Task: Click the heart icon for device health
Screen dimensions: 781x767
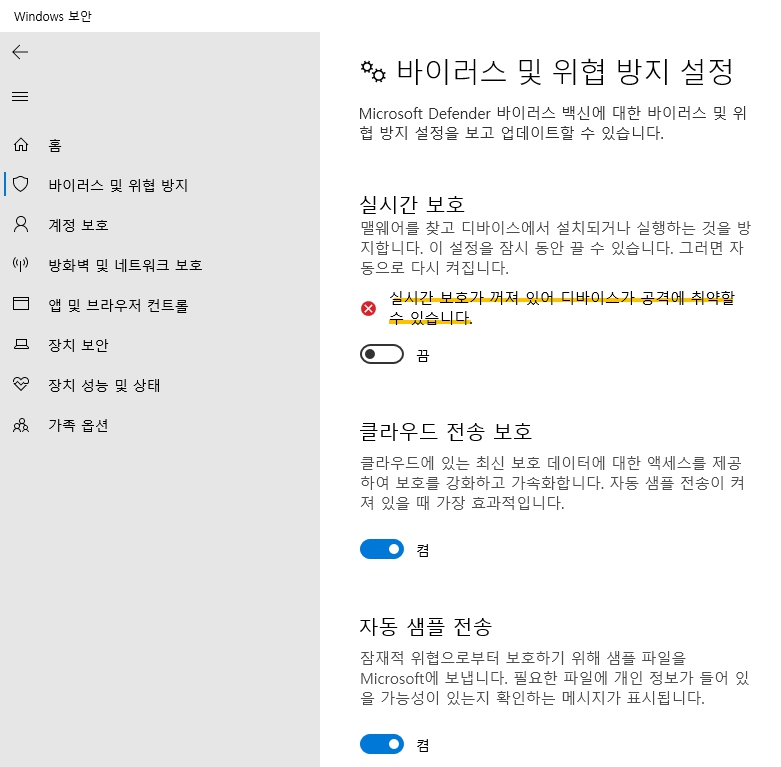Action: (21, 384)
